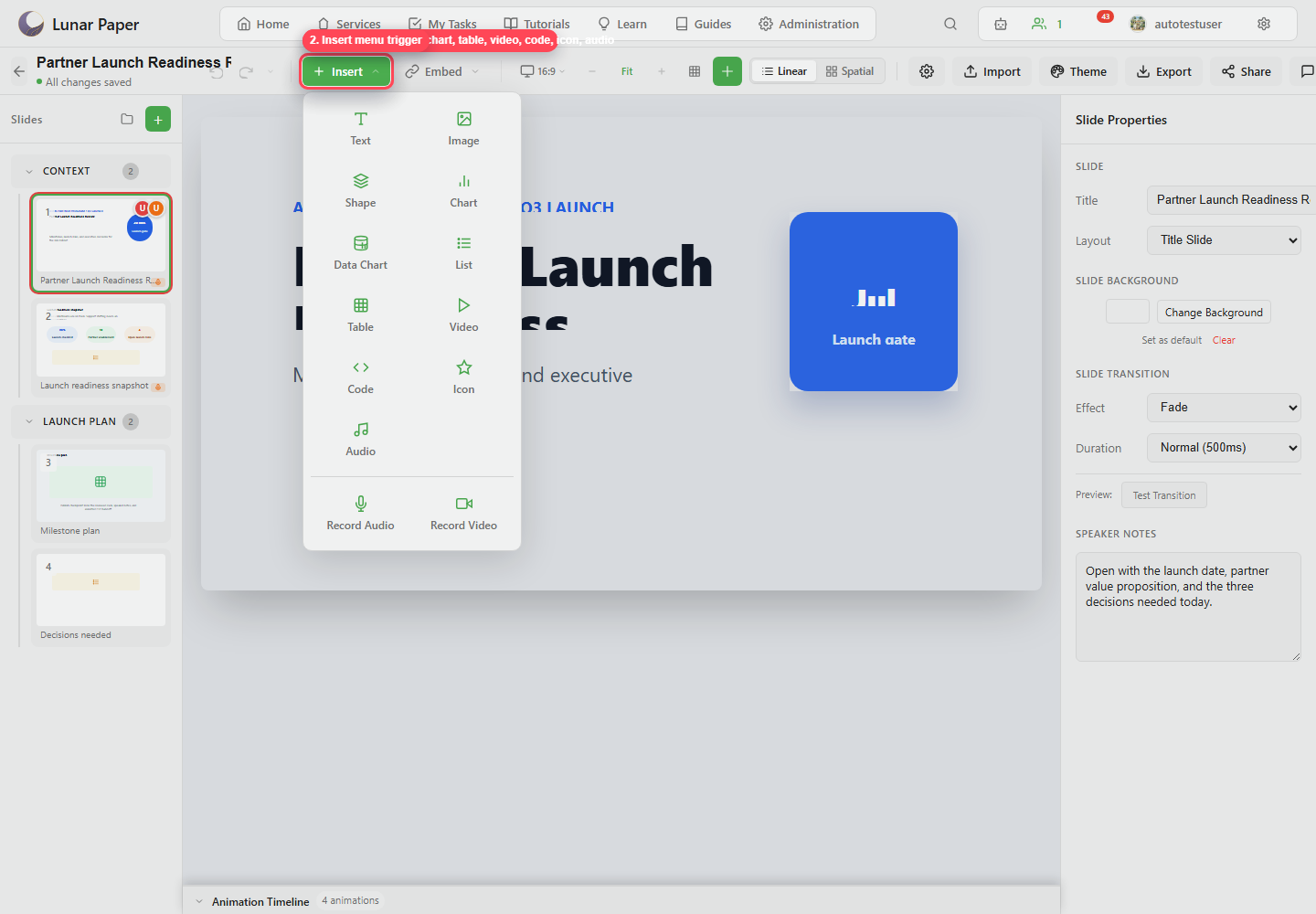Click Set as default link
Viewport: 1316px width, 914px height.
pyautogui.click(x=1172, y=340)
